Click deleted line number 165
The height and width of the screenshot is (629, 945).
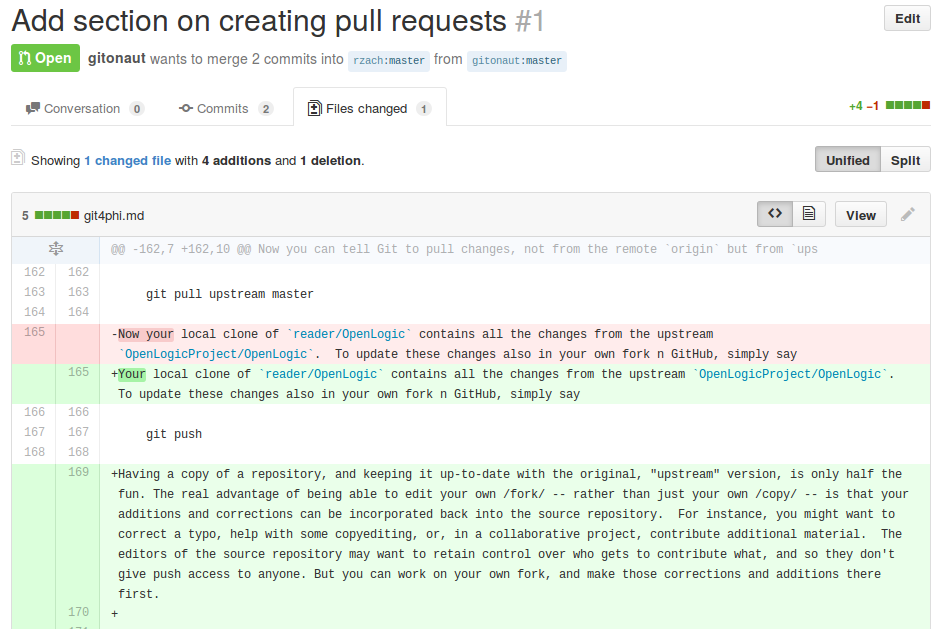point(34,332)
